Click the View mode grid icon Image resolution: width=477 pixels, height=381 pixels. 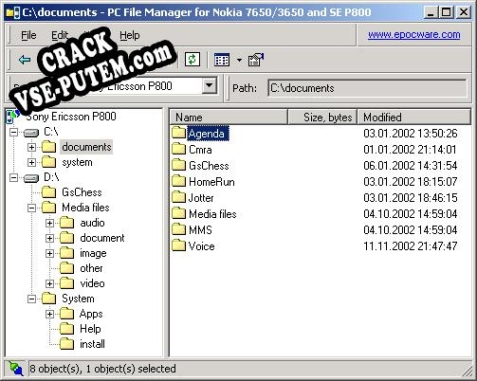222,60
